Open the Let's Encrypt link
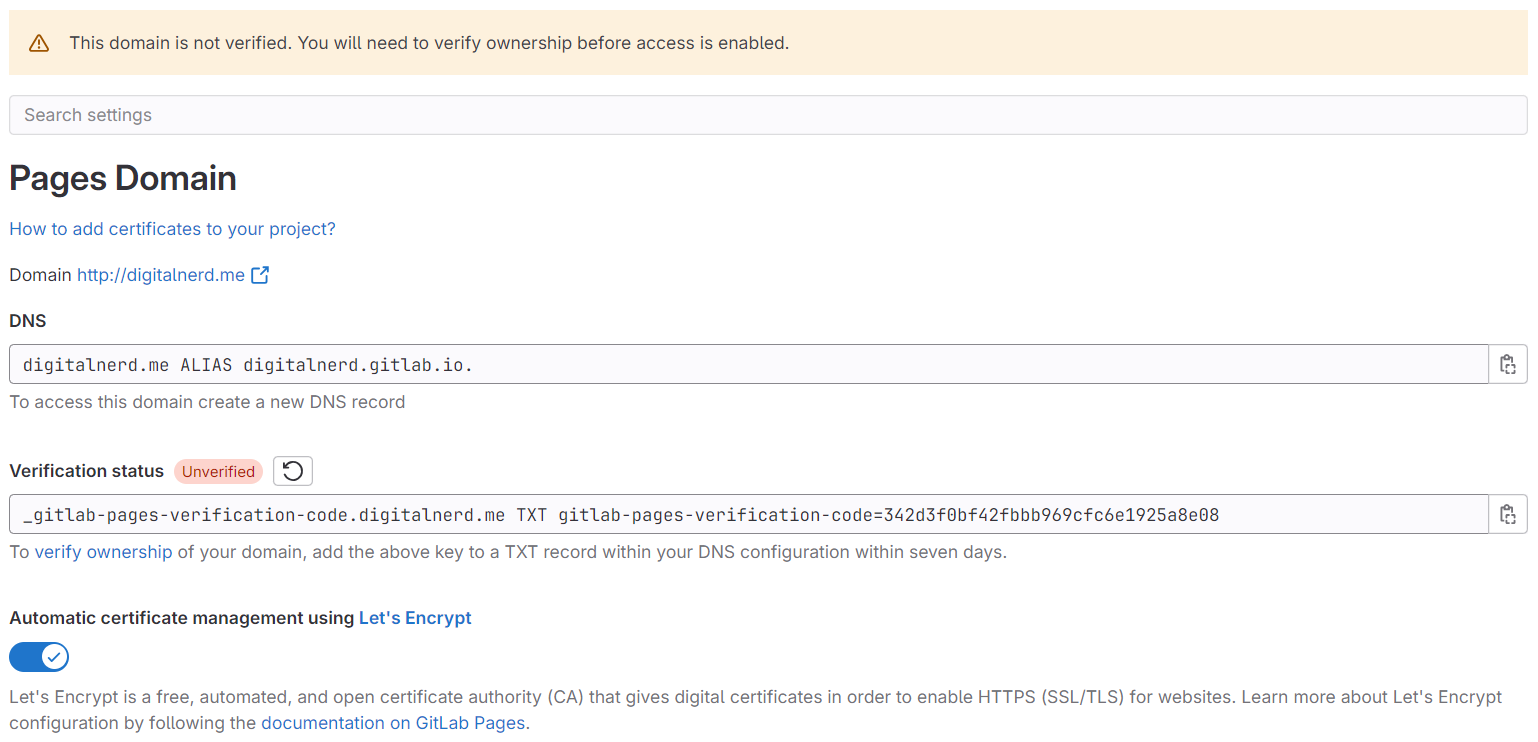The height and width of the screenshot is (742, 1538). click(415, 618)
